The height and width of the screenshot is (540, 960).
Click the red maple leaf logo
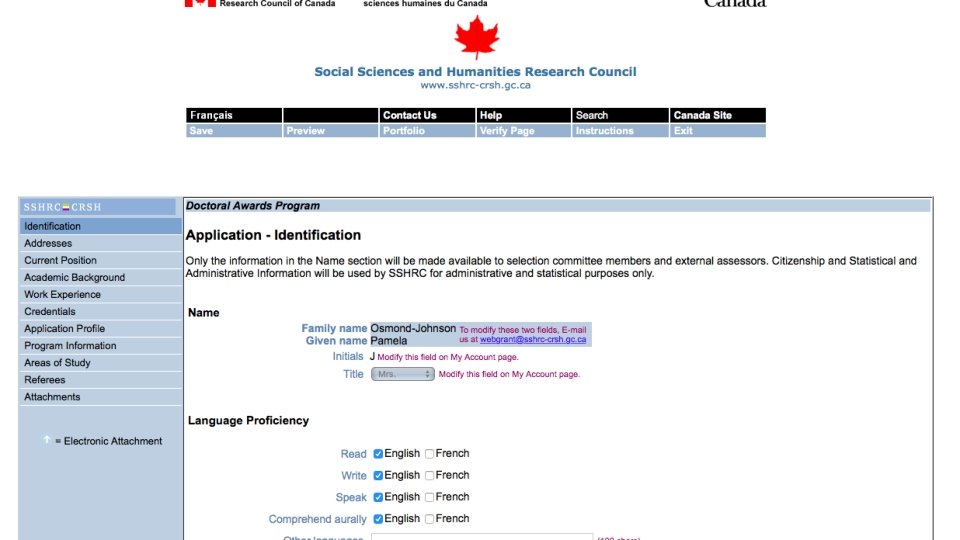(x=476, y=37)
